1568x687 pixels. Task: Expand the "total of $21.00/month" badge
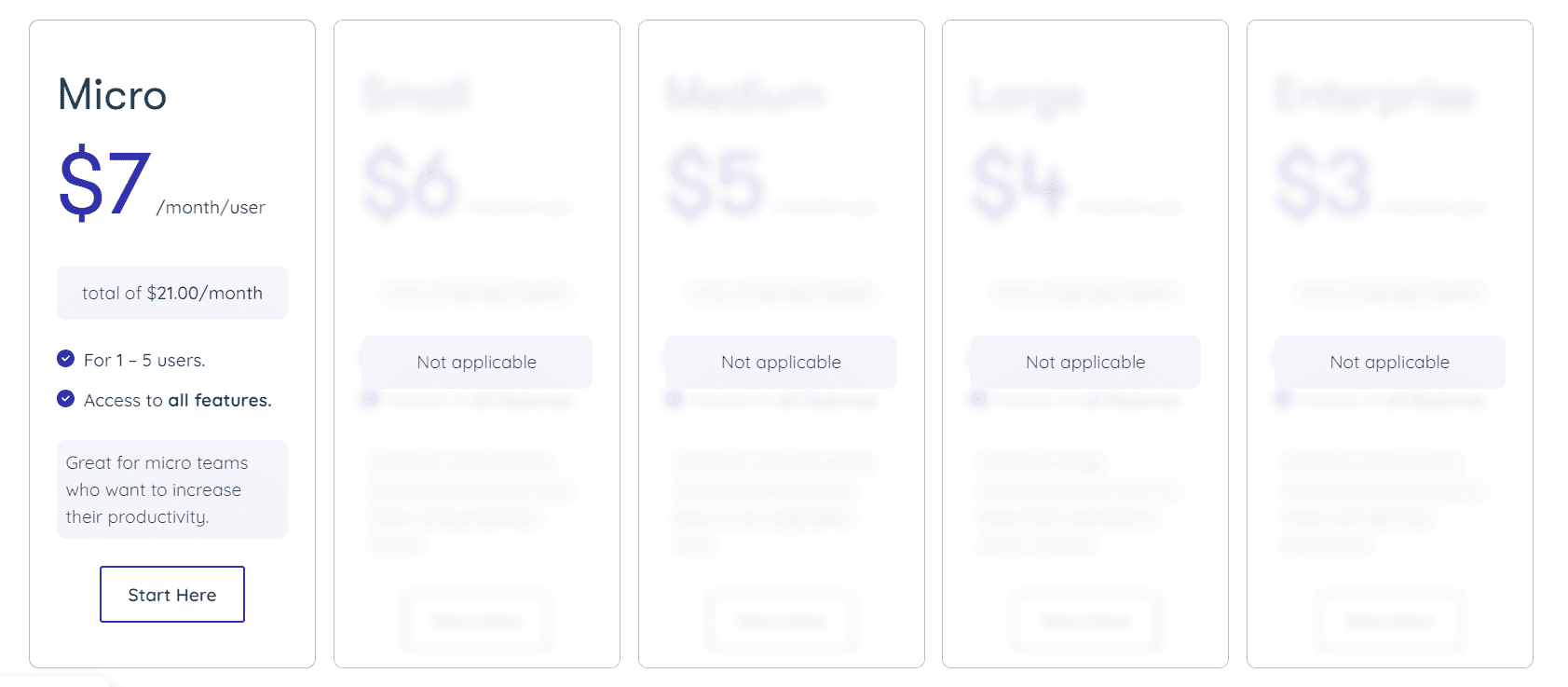pyautogui.click(x=171, y=292)
